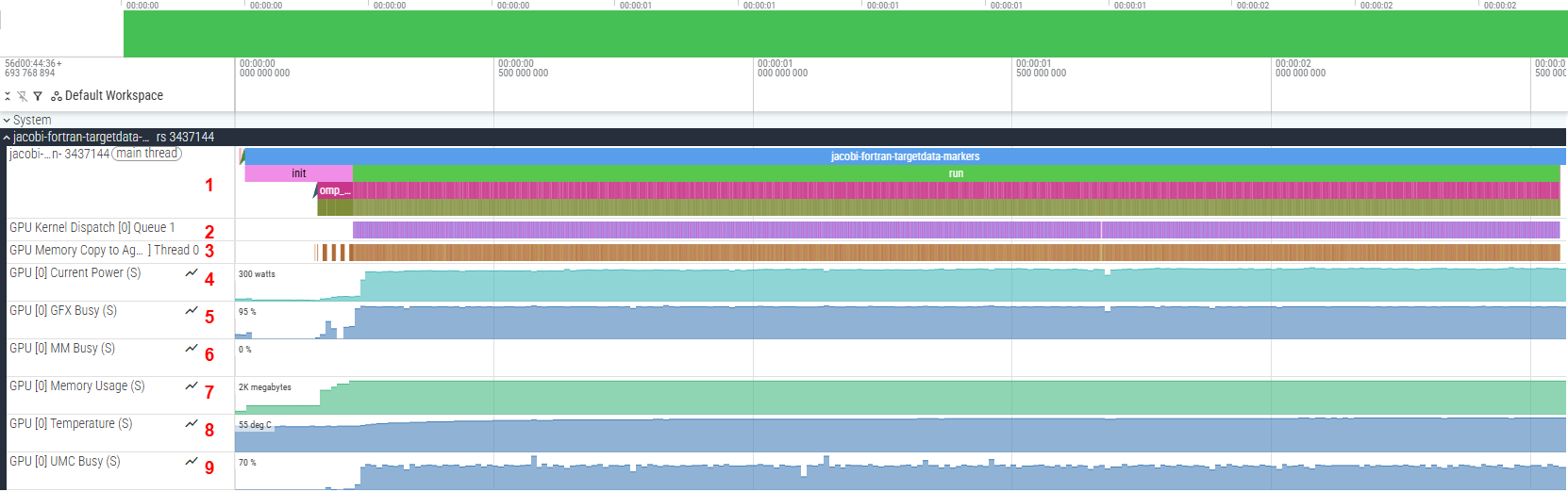Click the green overview timeline bar
This screenshot has width=1568, height=492.
click(845, 34)
